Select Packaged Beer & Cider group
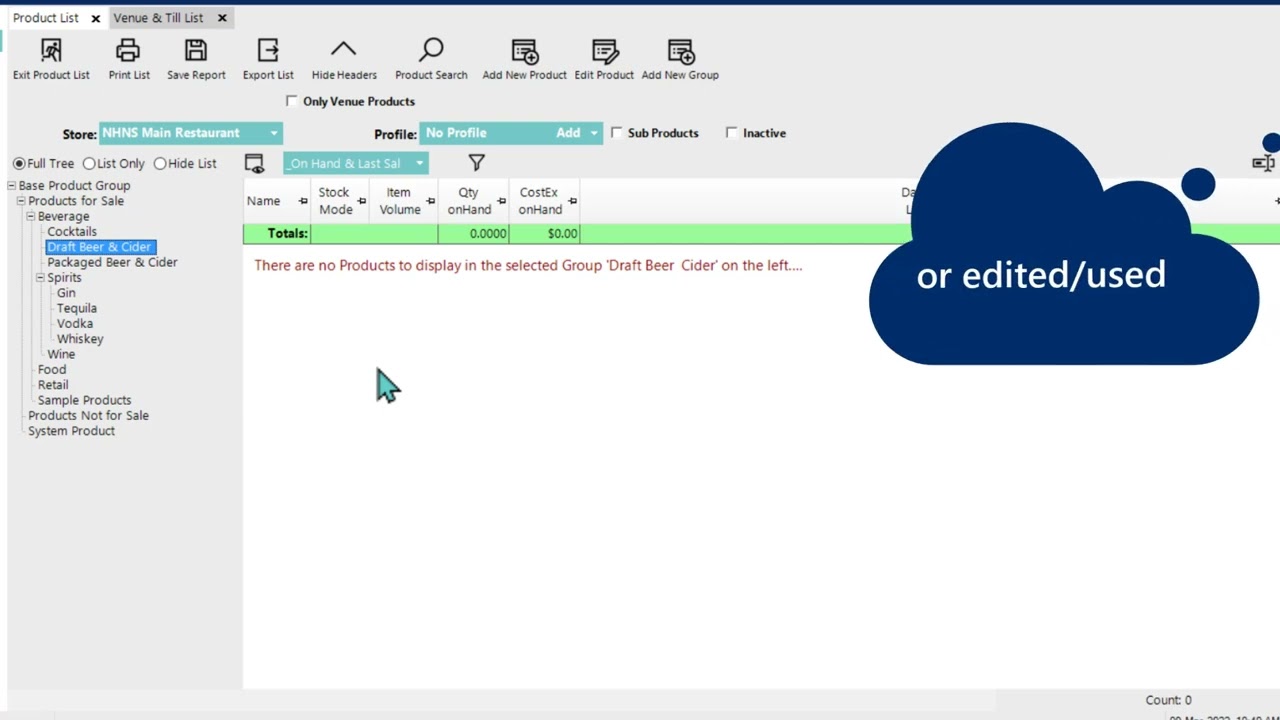 tap(112, 262)
